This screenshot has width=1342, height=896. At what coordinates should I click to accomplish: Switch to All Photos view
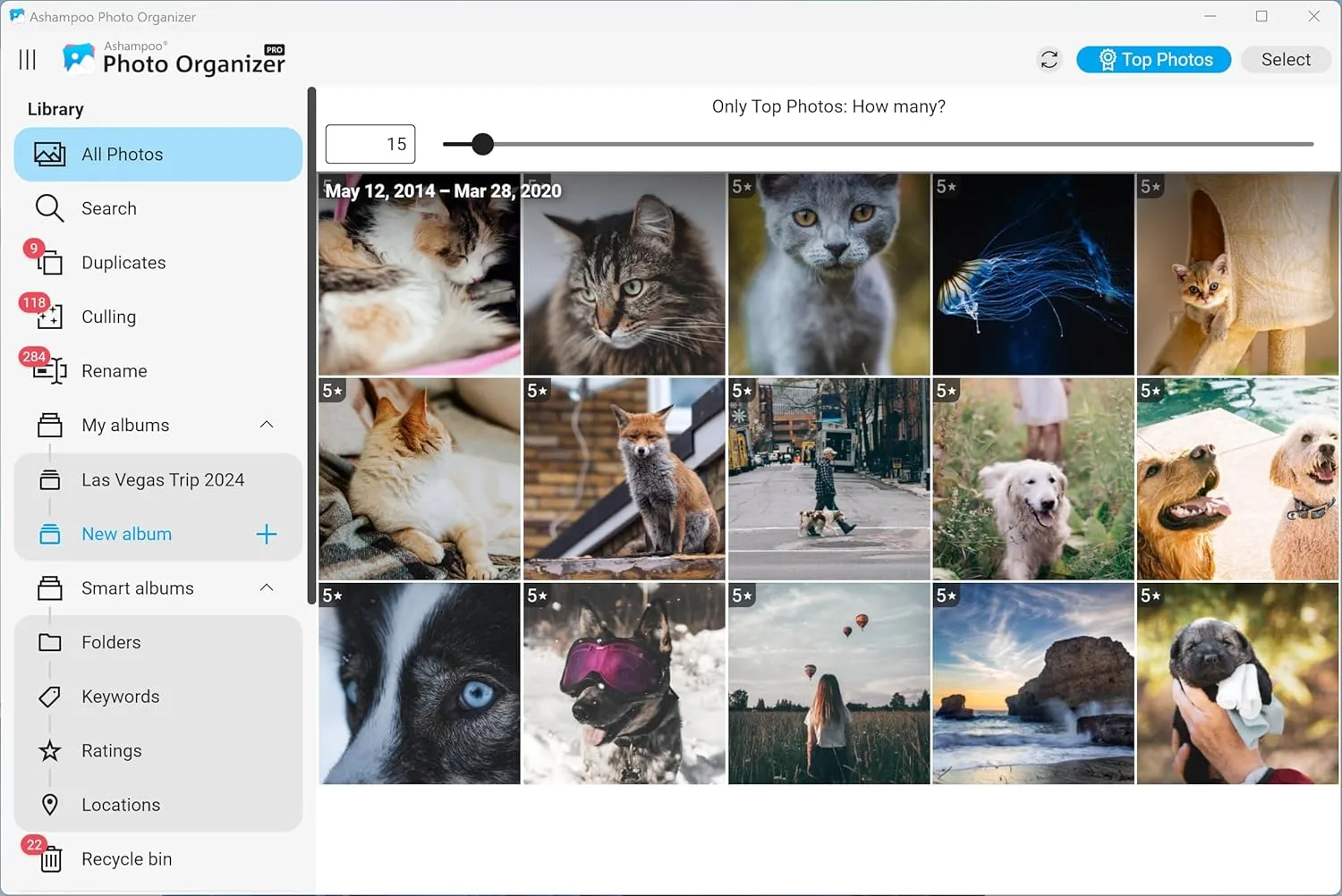[122, 154]
